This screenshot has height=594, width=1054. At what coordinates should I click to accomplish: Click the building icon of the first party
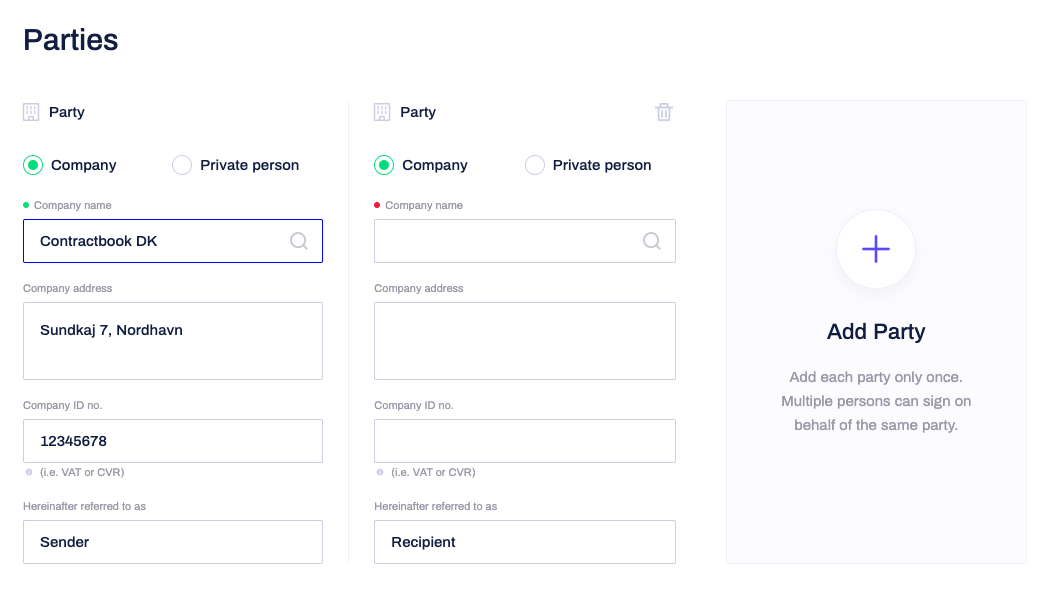[x=31, y=112]
